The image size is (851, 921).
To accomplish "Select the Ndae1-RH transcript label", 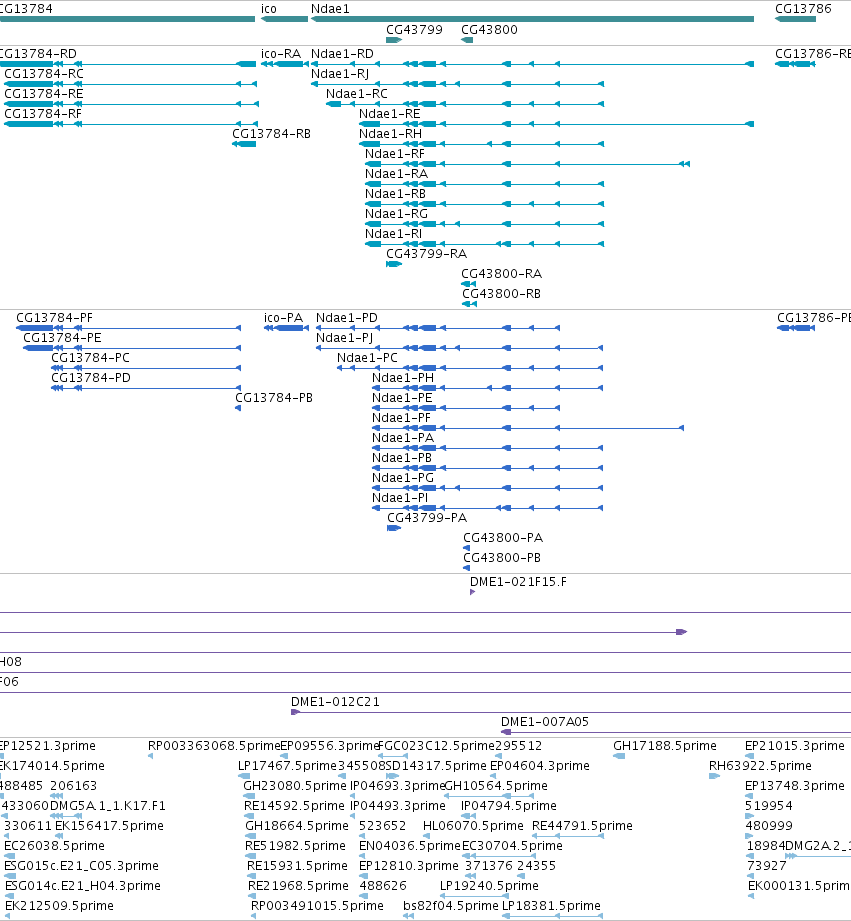I will [391, 133].
